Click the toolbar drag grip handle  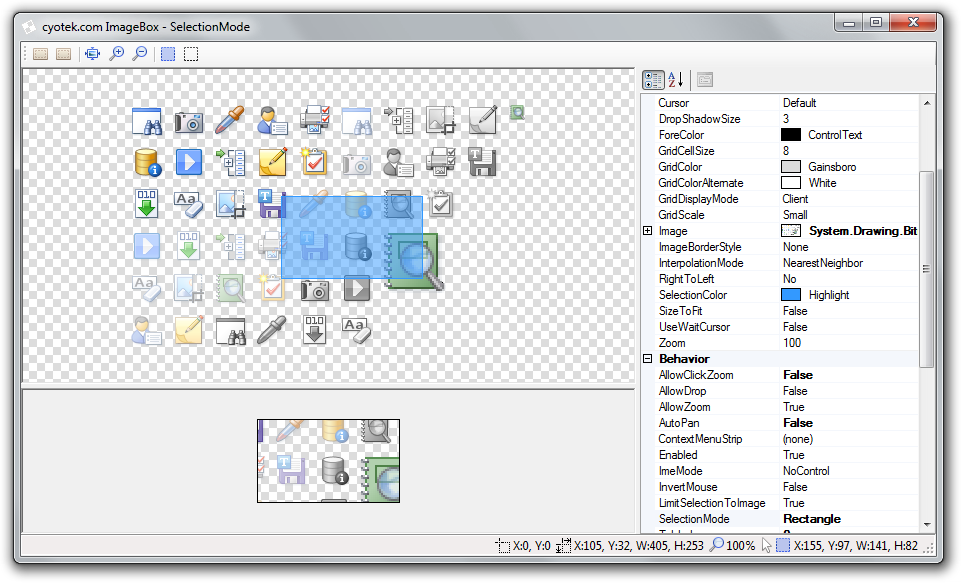[26, 54]
